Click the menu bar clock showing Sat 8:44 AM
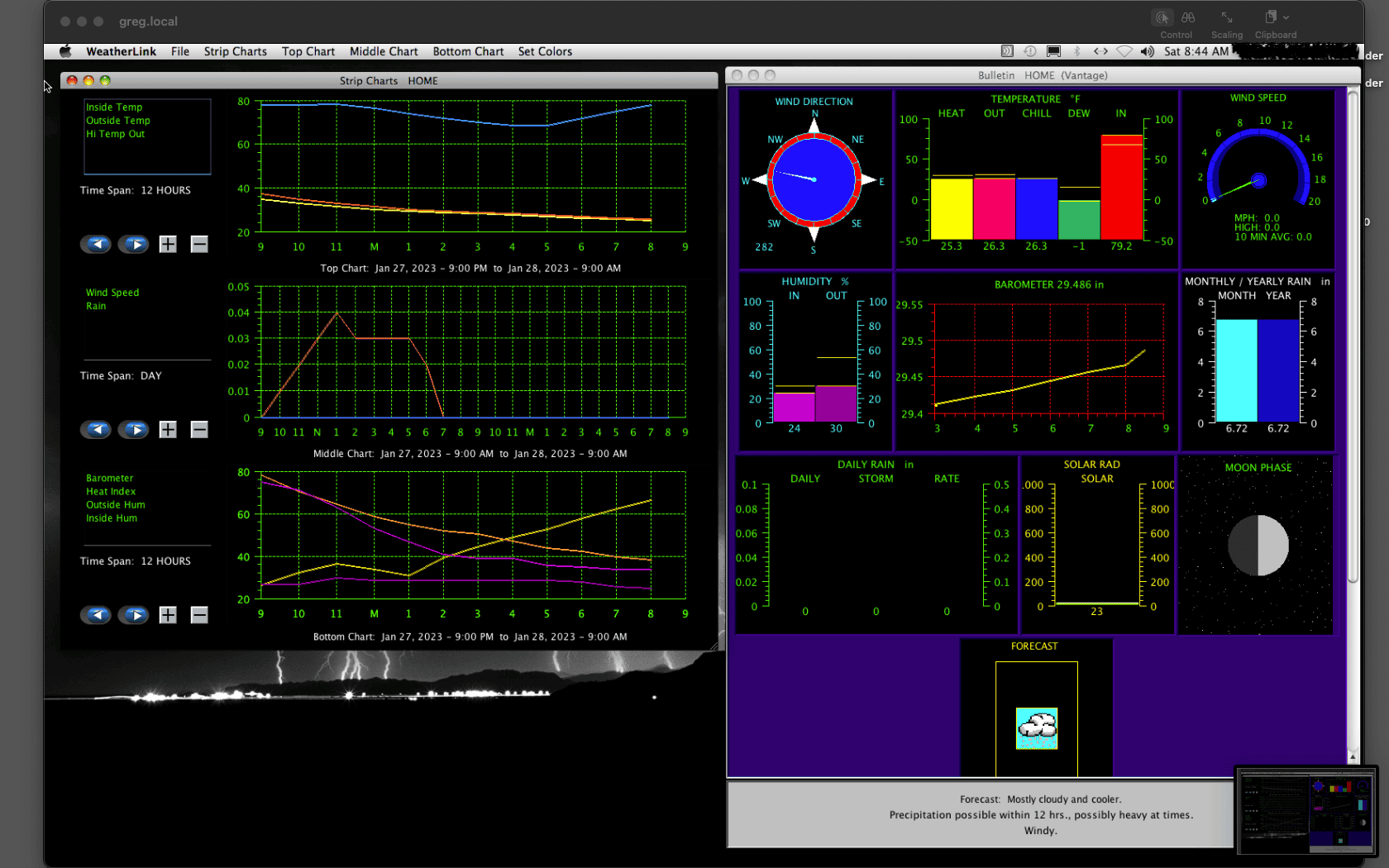Screen dimensions: 1389x868 pyautogui.click(x=1196, y=51)
